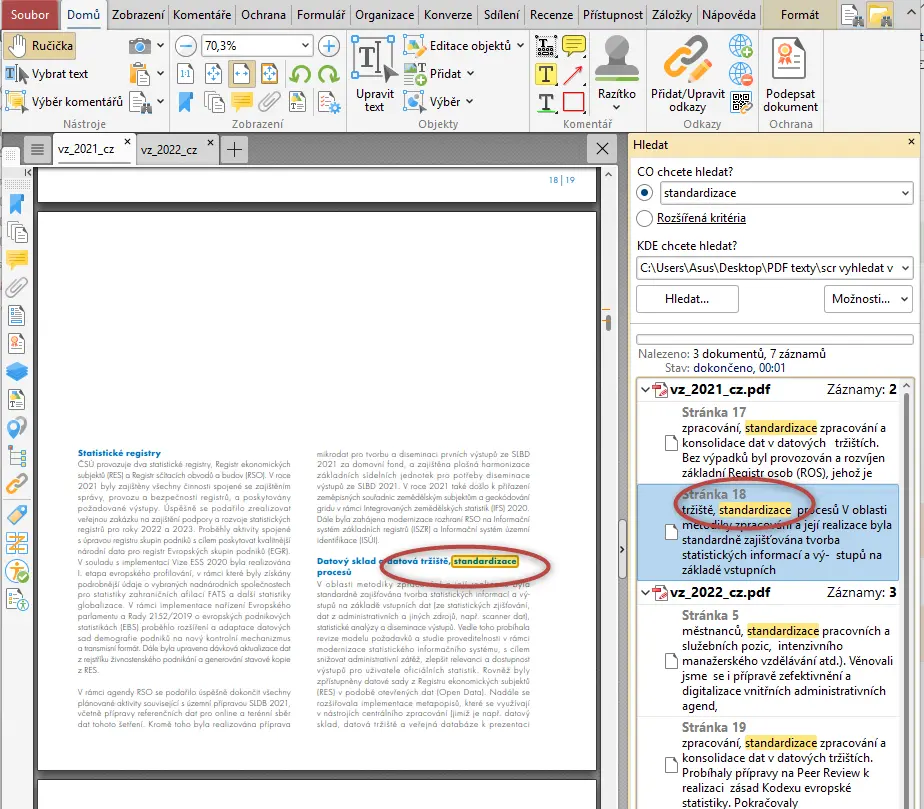The height and width of the screenshot is (809, 924).
Task: Click the zoom out minus icon
Action: (186, 45)
